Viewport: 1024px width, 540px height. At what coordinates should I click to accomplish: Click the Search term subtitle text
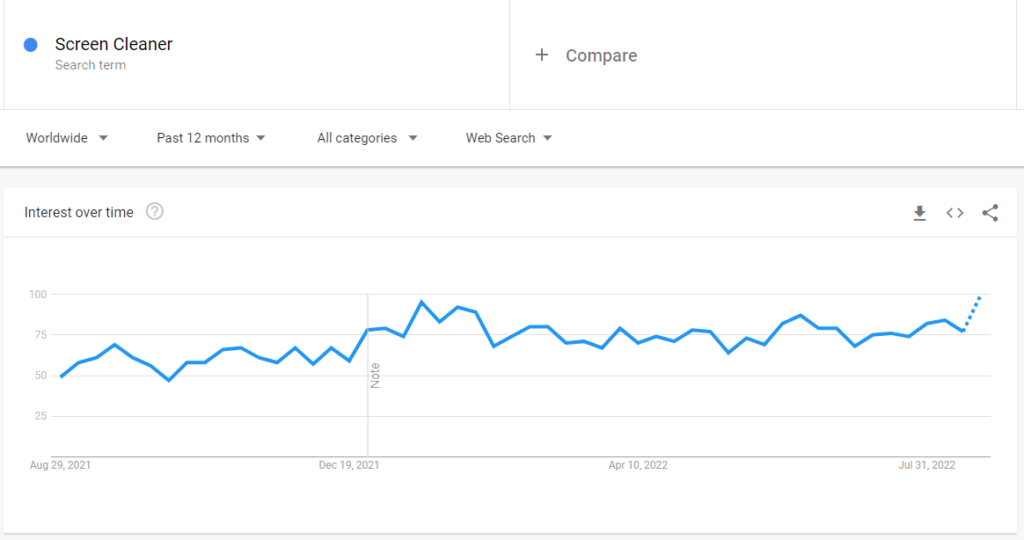(x=90, y=65)
